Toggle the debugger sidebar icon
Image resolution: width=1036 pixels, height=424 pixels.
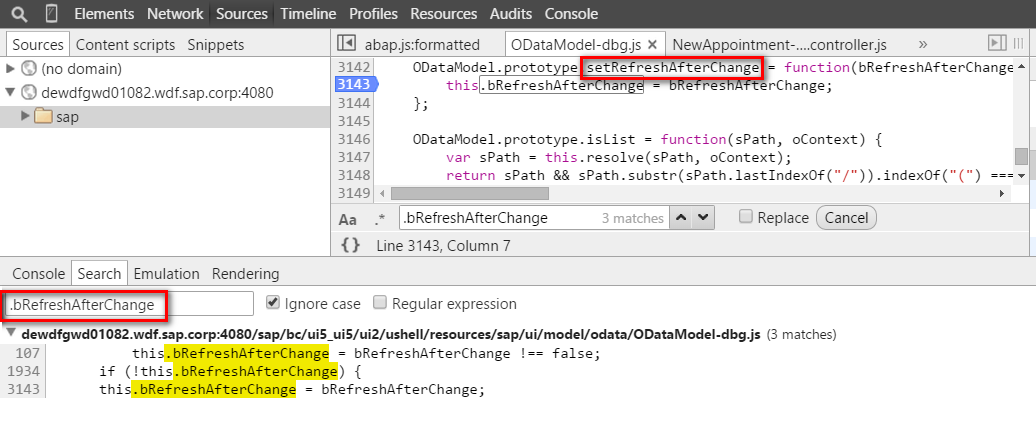pos(996,44)
